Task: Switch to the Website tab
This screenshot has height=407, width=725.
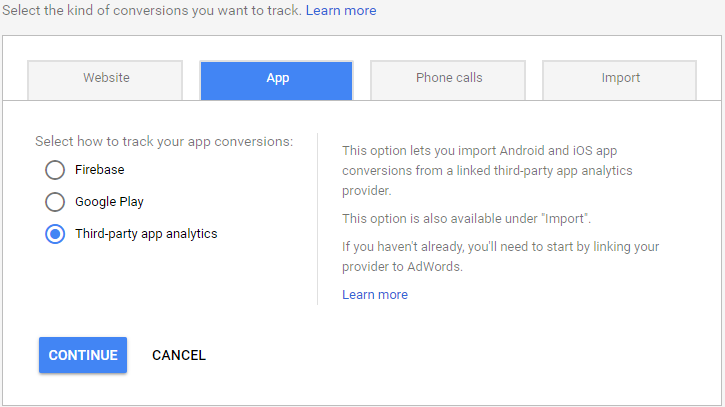Action: coord(105,79)
